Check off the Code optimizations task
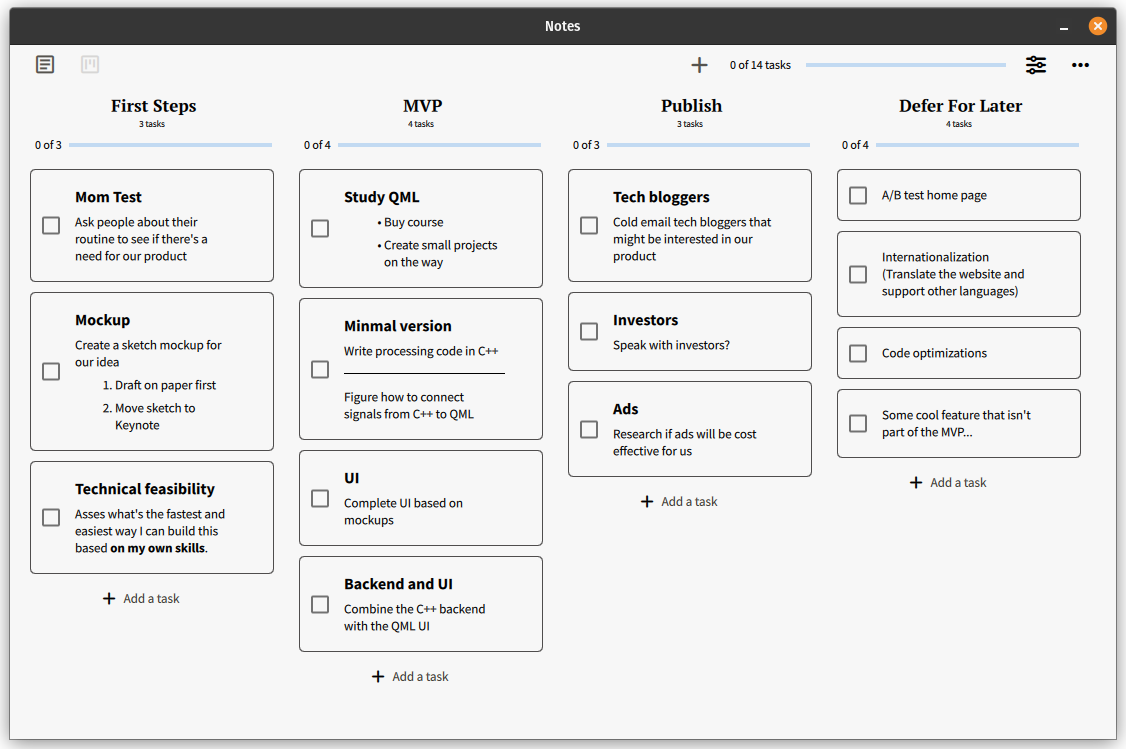The width and height of the screenshot is (1126, 749). [x=858, y=353]
